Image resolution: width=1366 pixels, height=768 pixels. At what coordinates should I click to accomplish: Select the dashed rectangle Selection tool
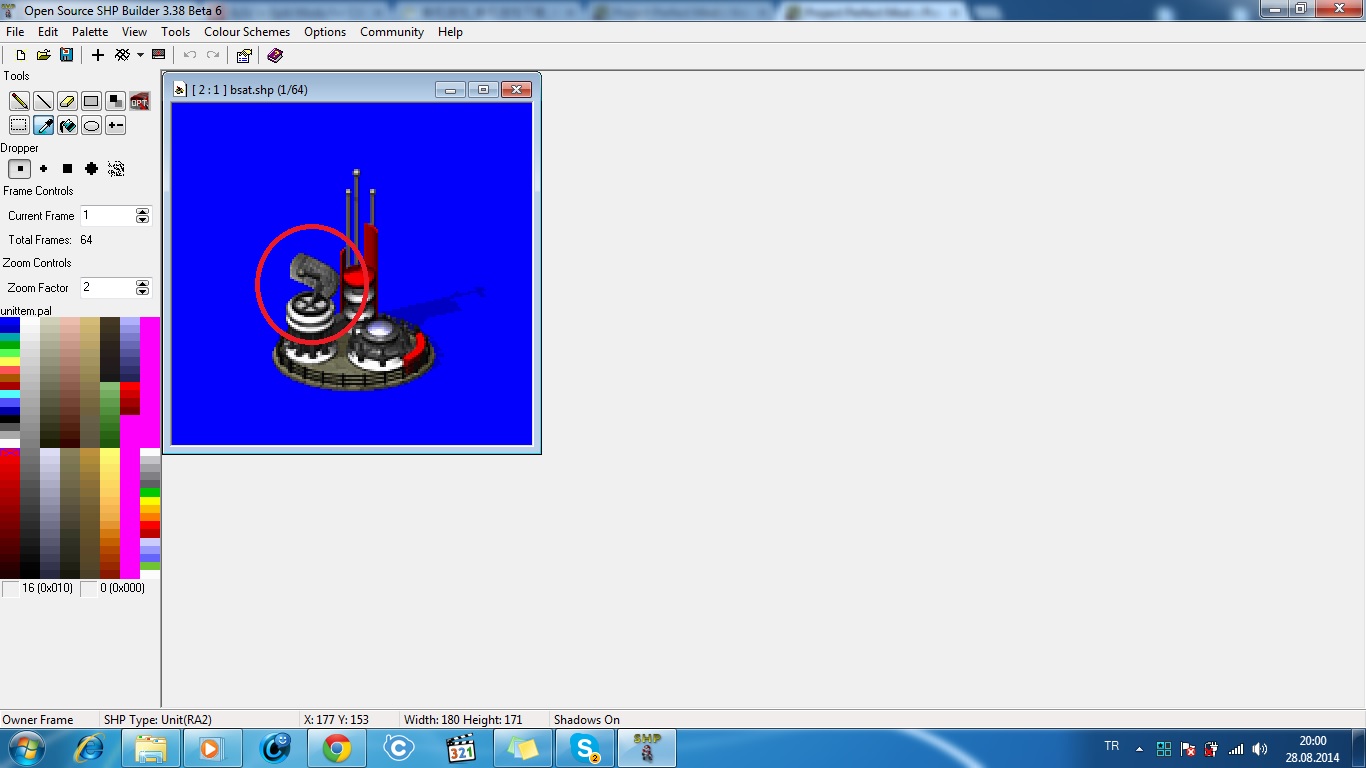tap(19, 125)
